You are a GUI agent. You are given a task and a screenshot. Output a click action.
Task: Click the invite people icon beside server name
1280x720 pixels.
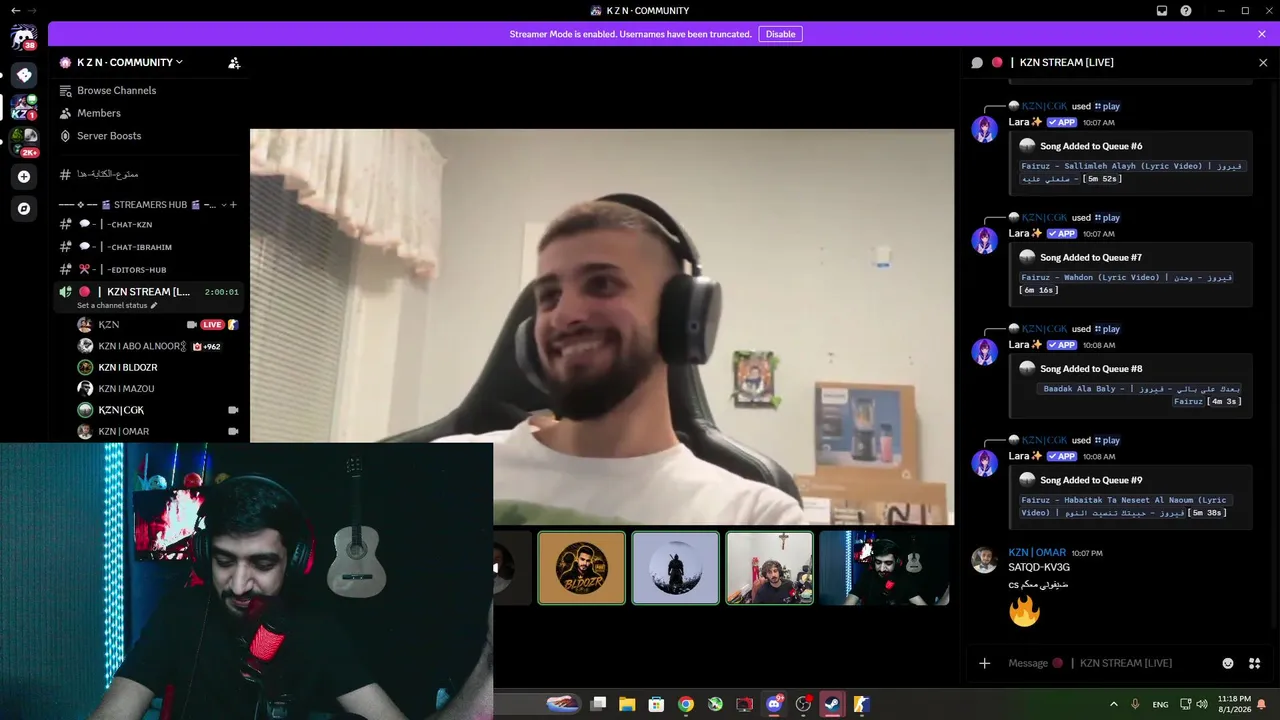click(x=234, y=62)
